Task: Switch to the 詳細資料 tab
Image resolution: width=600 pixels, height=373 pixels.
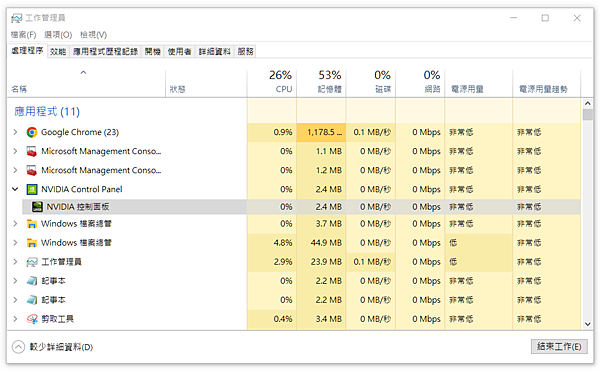Action: coord(214,52)
